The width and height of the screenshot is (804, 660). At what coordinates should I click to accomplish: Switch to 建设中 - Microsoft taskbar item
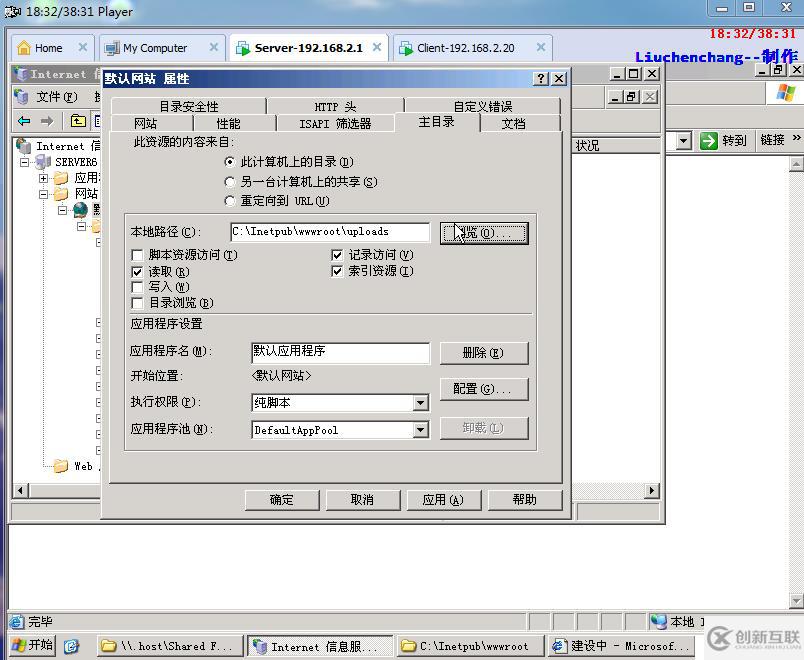click(621, 646)
